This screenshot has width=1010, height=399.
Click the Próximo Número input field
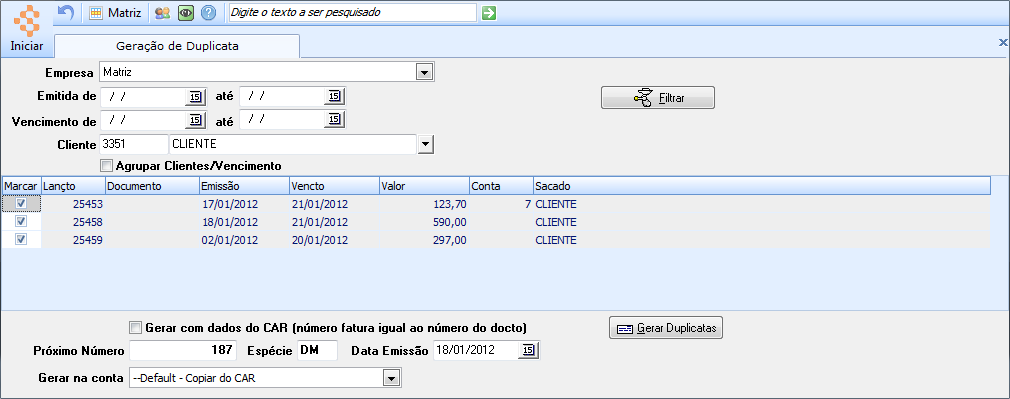point(183,351)
